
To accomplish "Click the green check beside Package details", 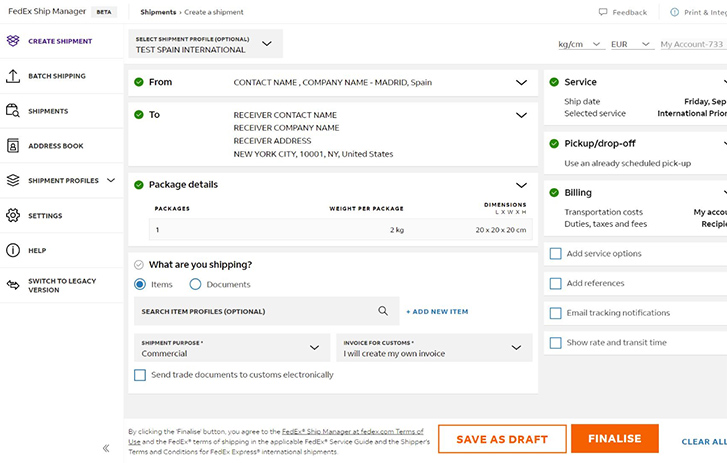I will tap(139, 185).
